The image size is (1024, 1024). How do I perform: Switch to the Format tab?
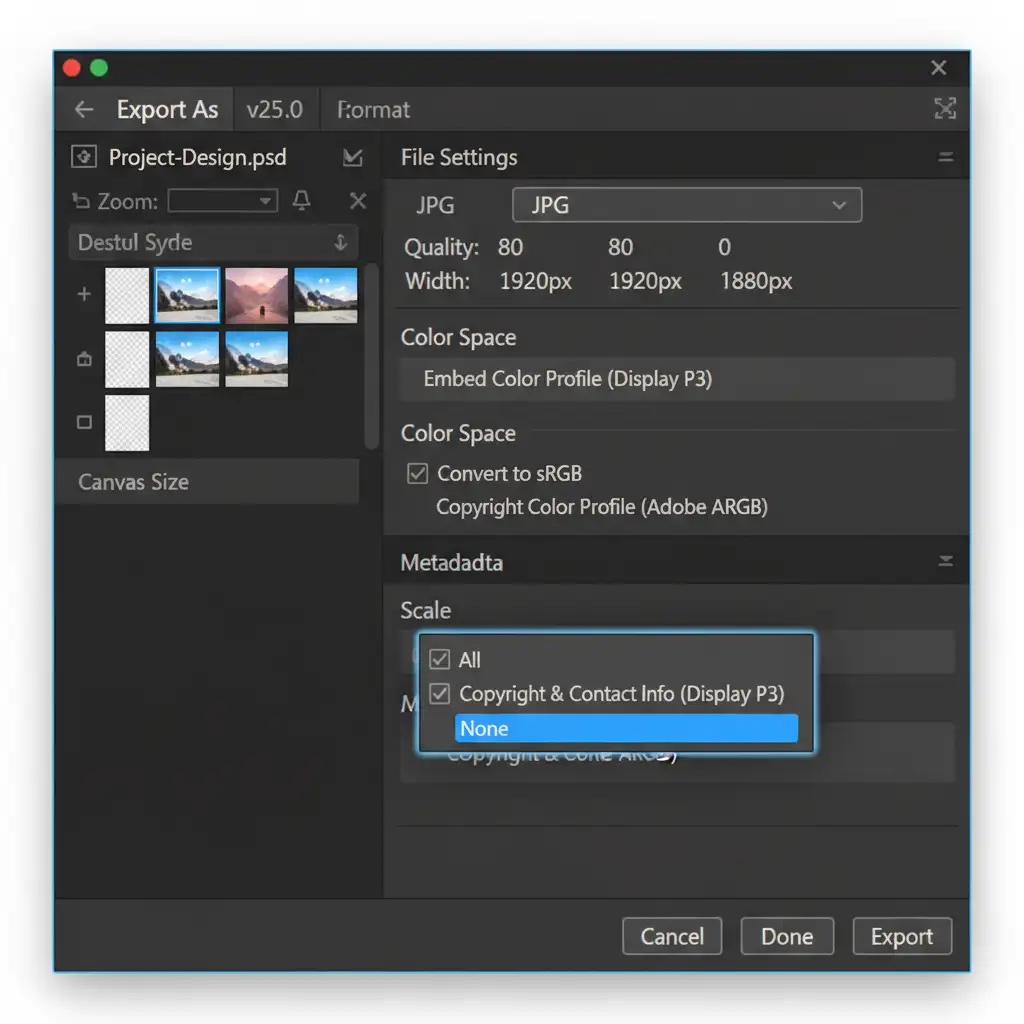(x=374, y=110)
